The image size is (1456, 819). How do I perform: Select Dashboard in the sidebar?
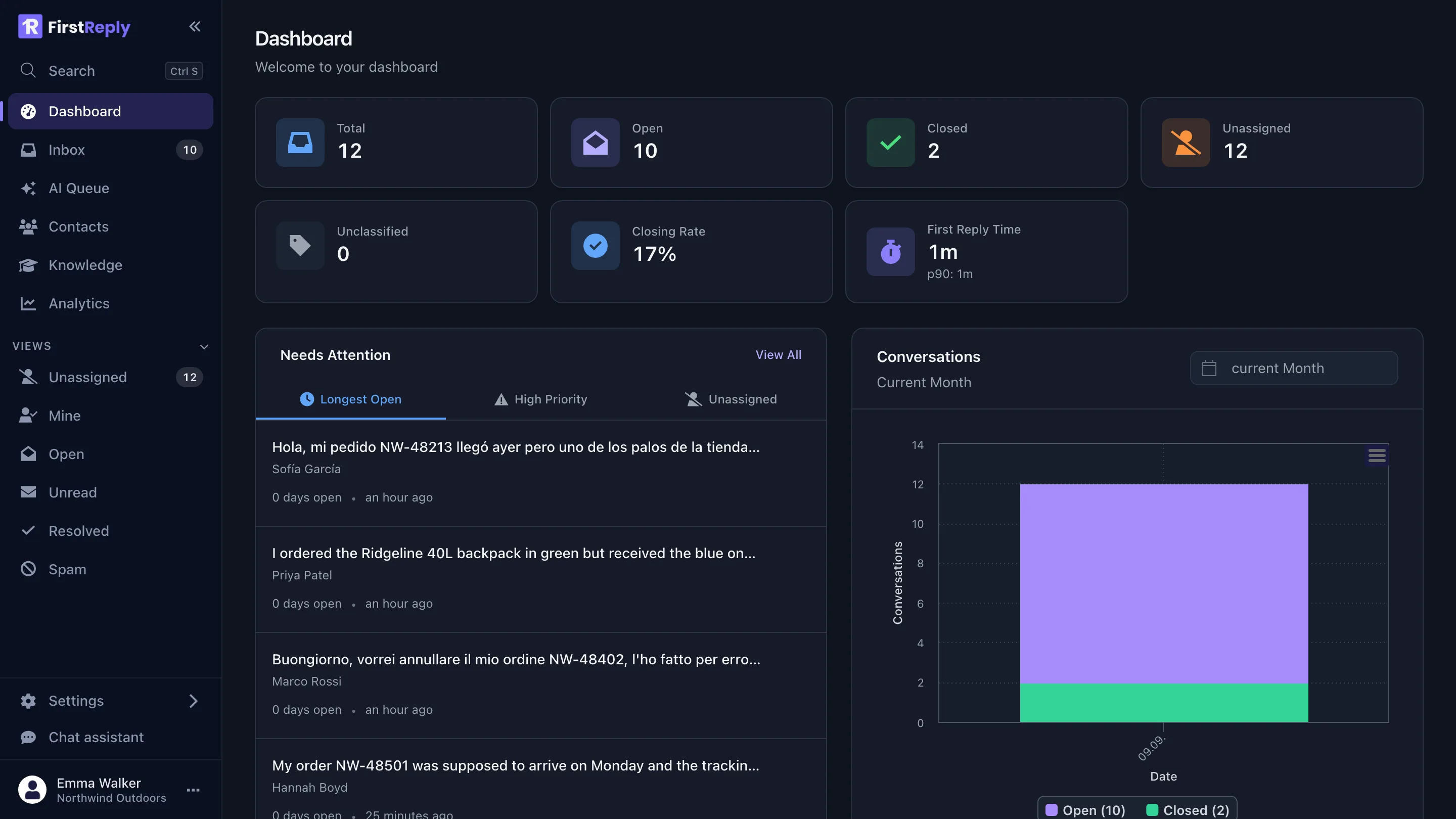111,111
